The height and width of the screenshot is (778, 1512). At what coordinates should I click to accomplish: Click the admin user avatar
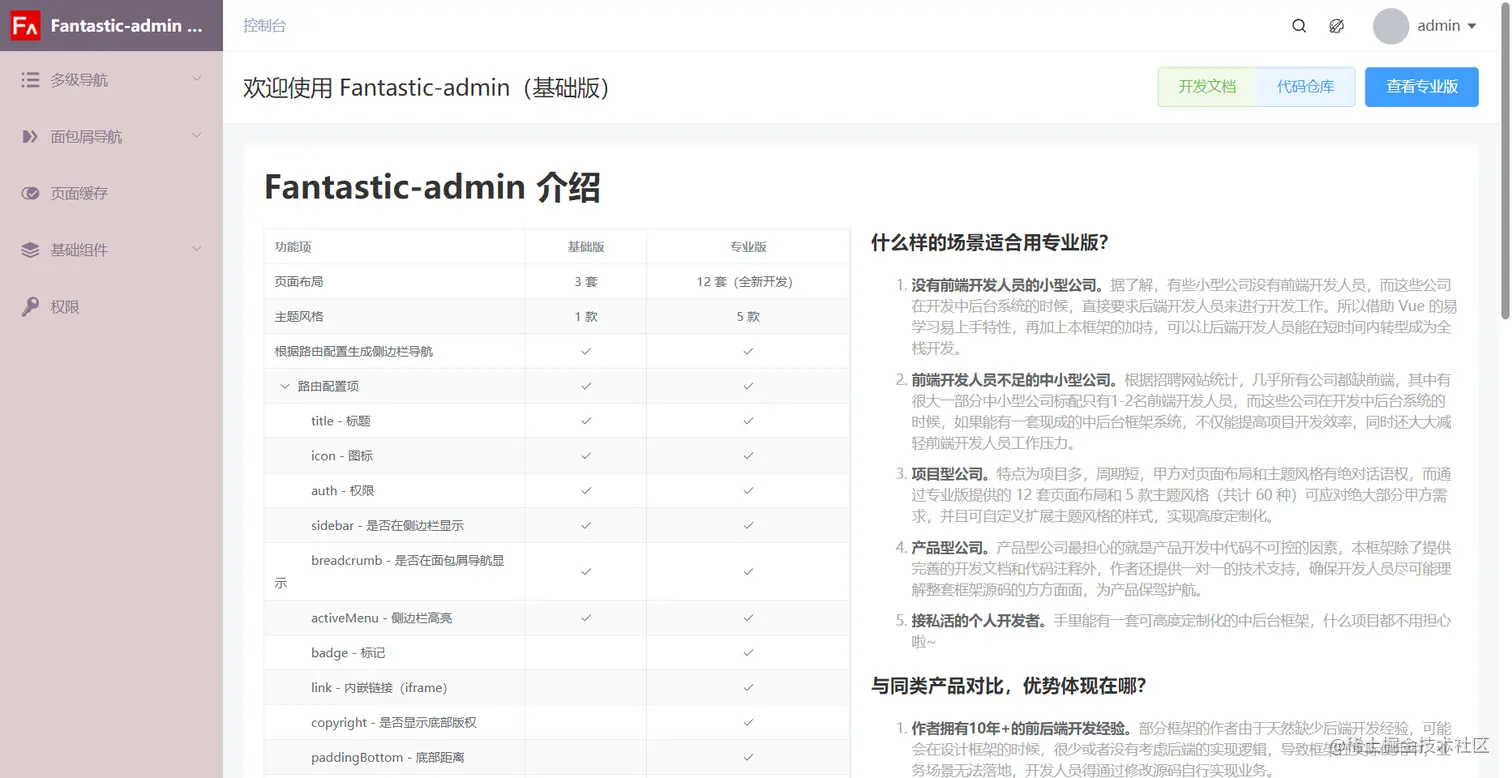click(1391, 26)
